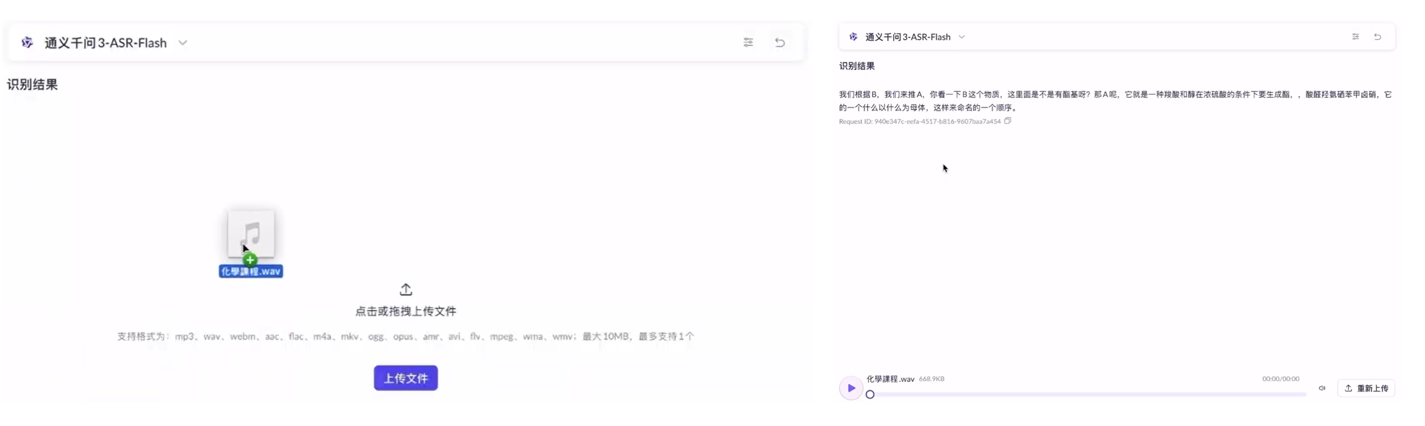Open the 通义千问3-ASR-Flash selector on left

point(105,43)
